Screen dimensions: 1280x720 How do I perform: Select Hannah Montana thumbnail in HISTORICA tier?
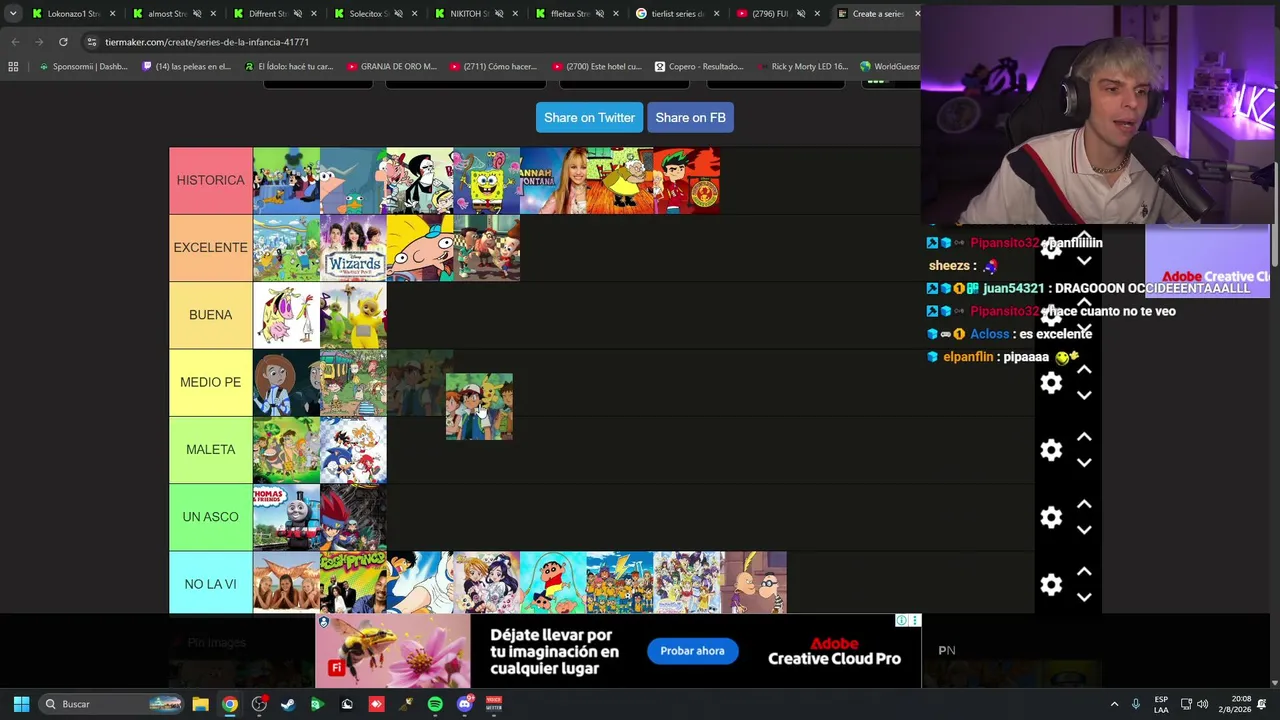click(x=553, y=181)
